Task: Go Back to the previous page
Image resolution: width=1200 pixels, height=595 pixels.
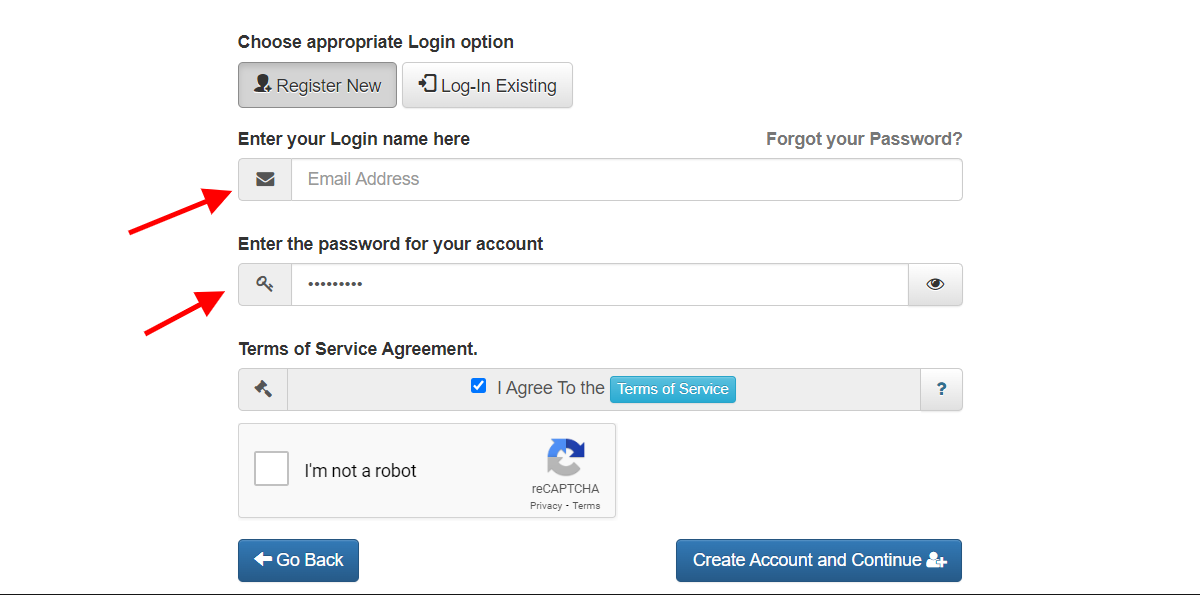Action: [x=298, y=560]
